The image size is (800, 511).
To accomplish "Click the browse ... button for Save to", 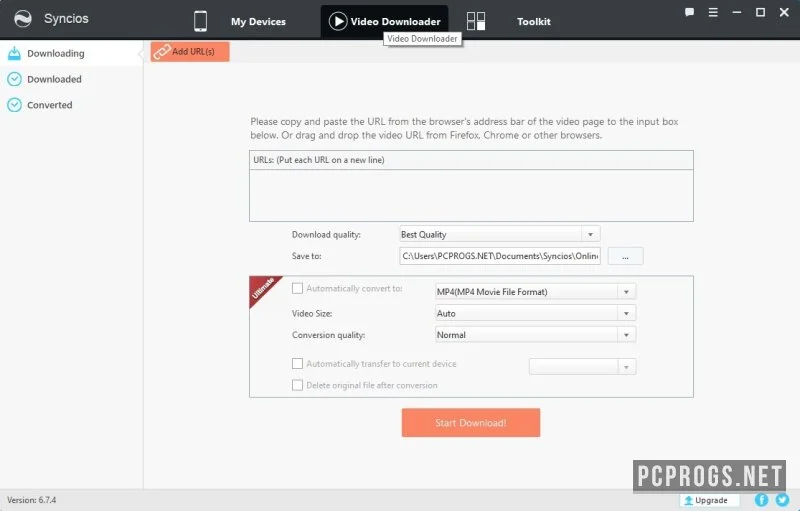I will click(626, 256).
